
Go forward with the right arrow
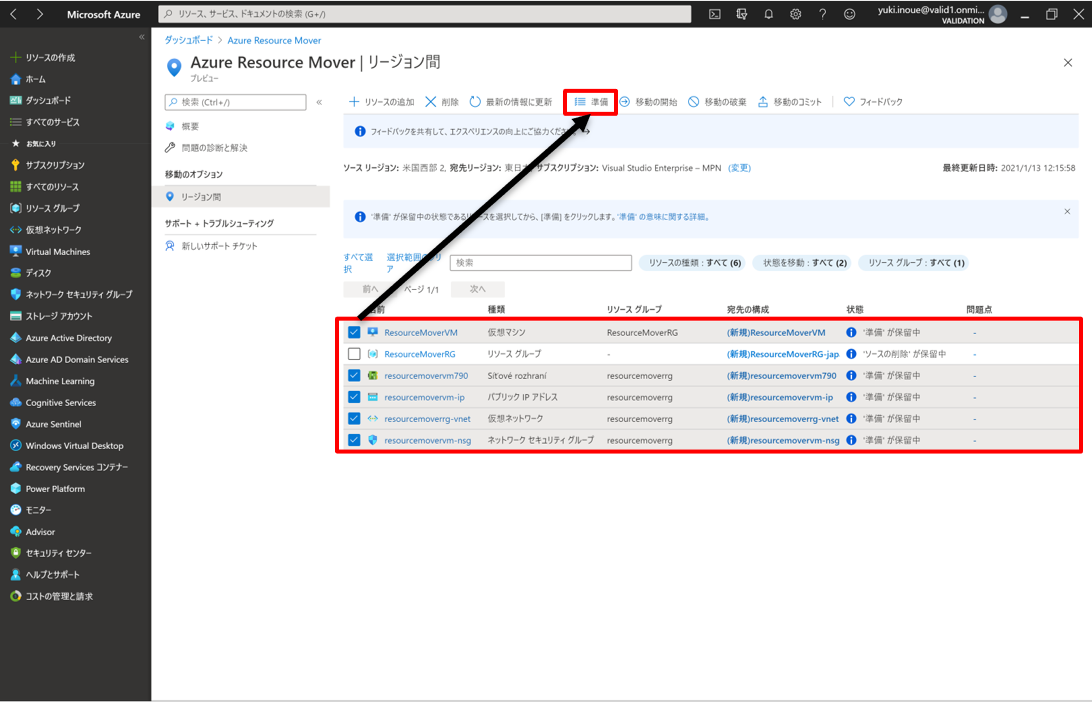tap(40, 14)
